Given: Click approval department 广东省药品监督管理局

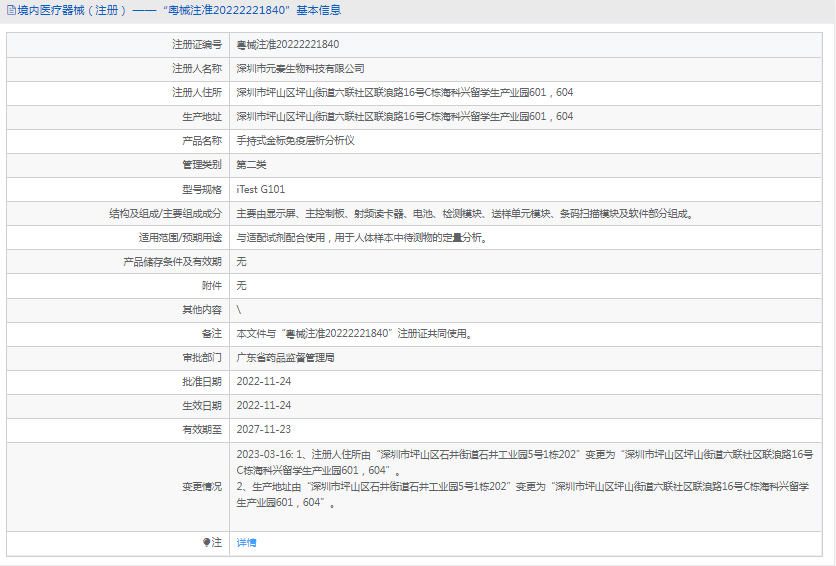Looking at the screenshot, I should pyautogui.click(x=286, y=358).
